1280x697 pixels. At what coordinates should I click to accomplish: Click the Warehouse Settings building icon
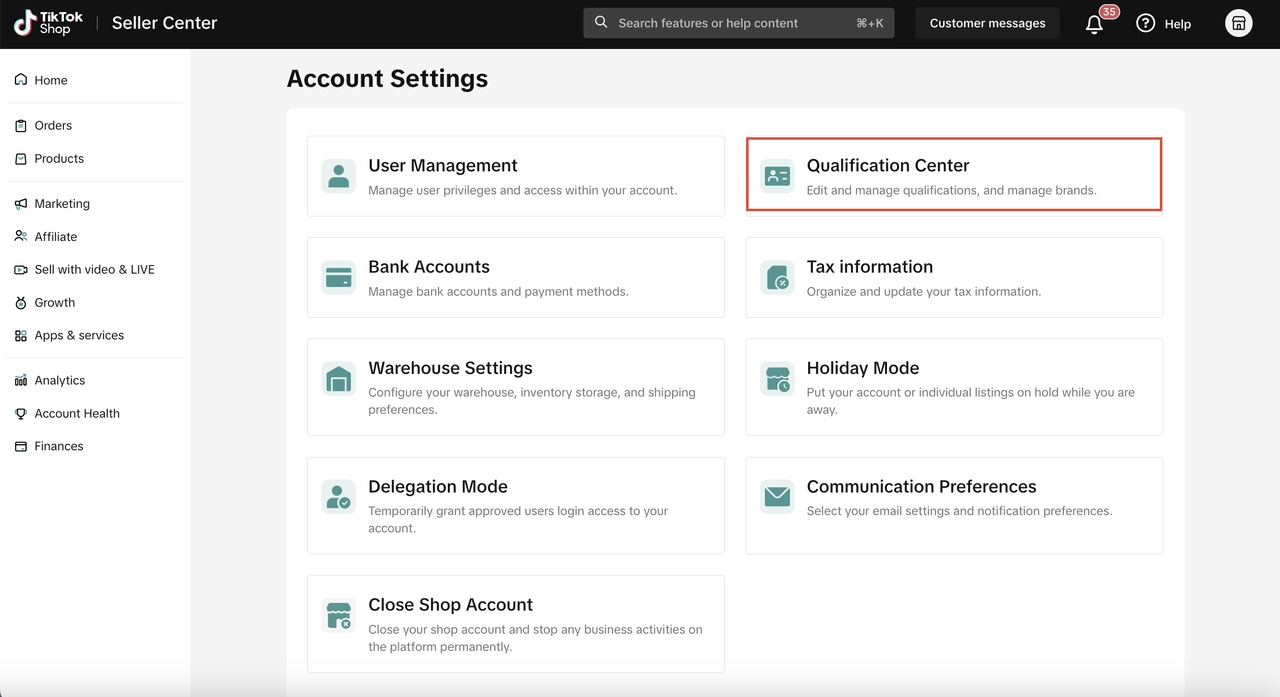point(339,379)
